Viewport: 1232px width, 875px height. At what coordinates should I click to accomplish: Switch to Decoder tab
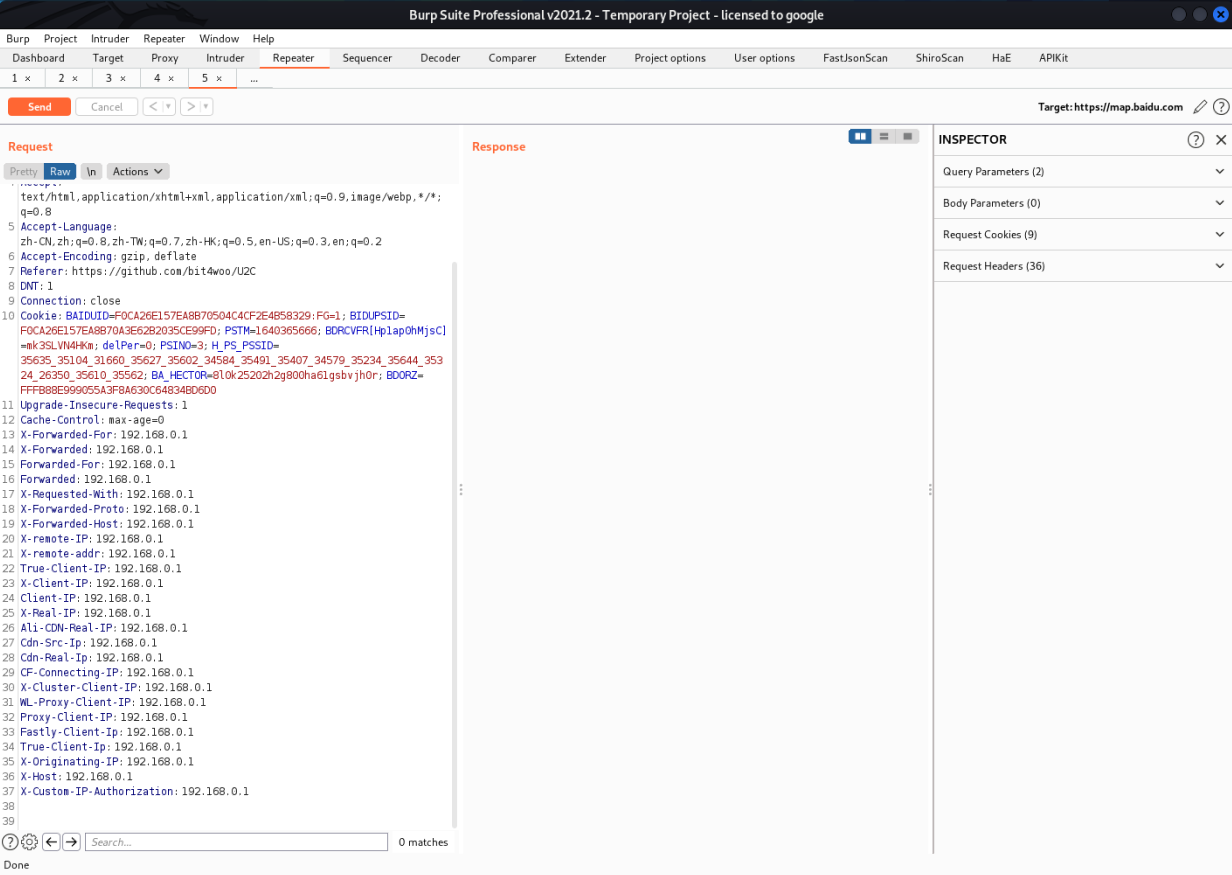(440, 58)
